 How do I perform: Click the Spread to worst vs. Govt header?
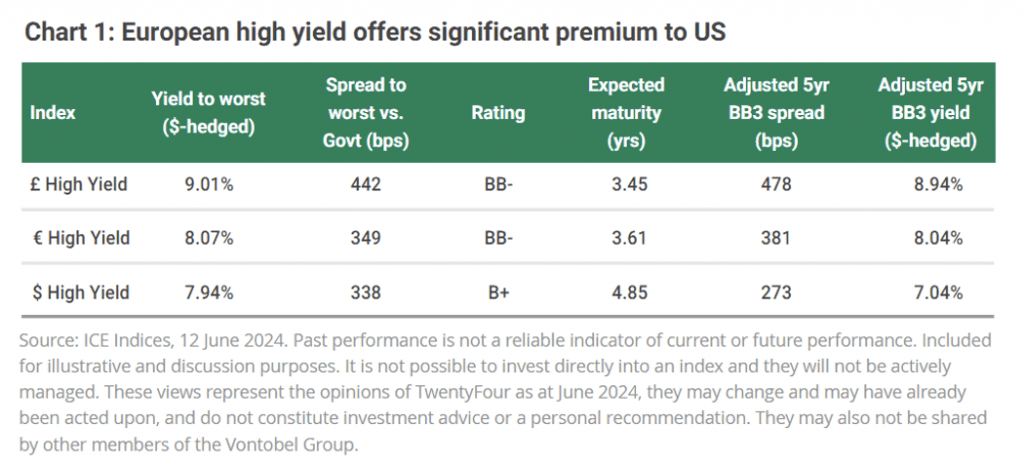pyautogui.click(x=366, y=113)
